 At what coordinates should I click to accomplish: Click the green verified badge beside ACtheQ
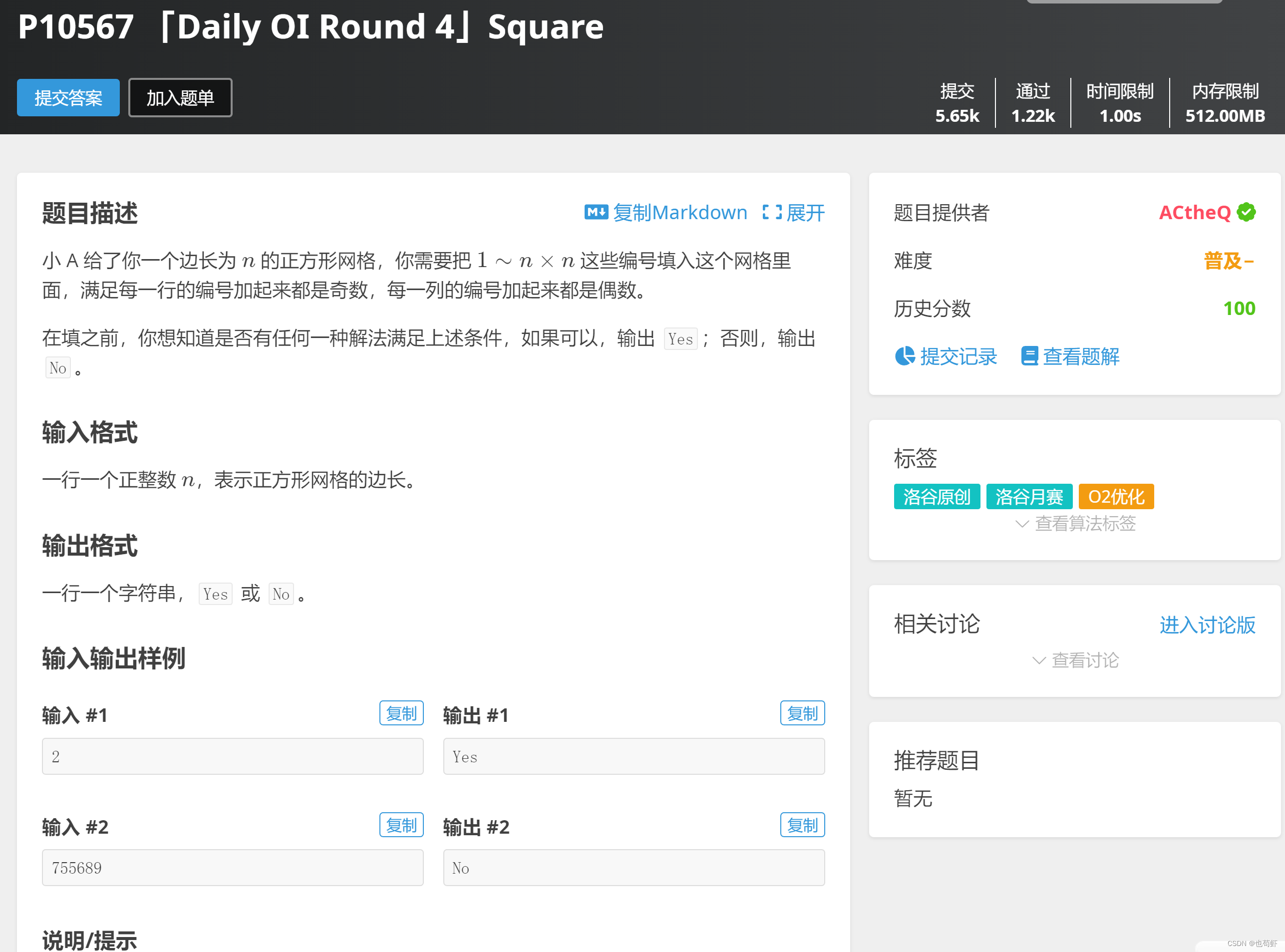1247,212
